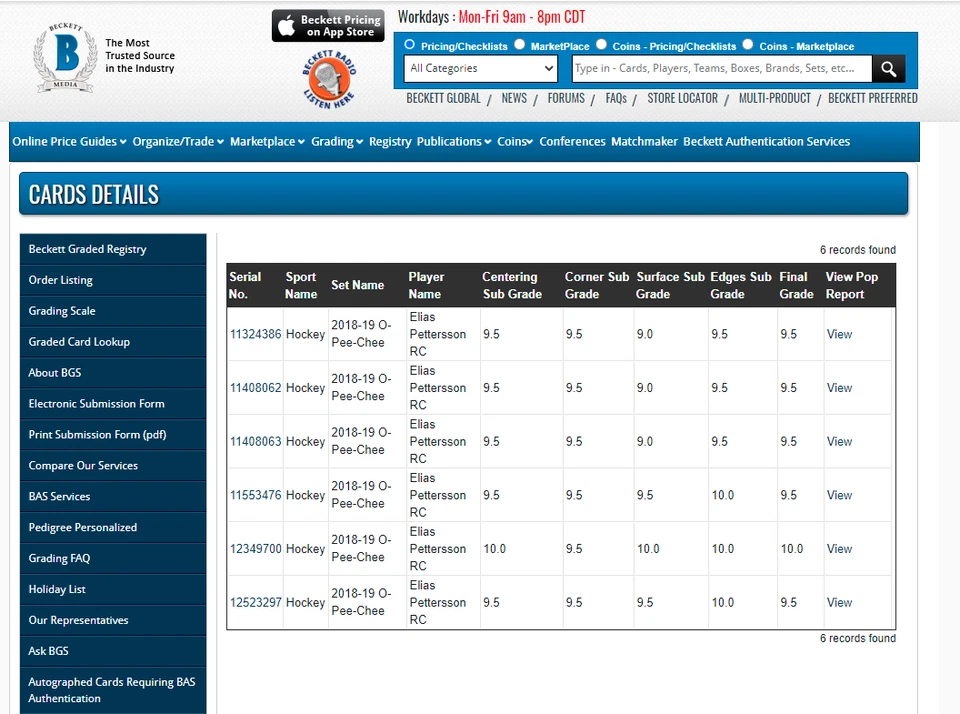Image resolution: width=960 pixels, height=714 pixels.
Task: View pop report for serial 12349700
Action: [x=839, y=549]
